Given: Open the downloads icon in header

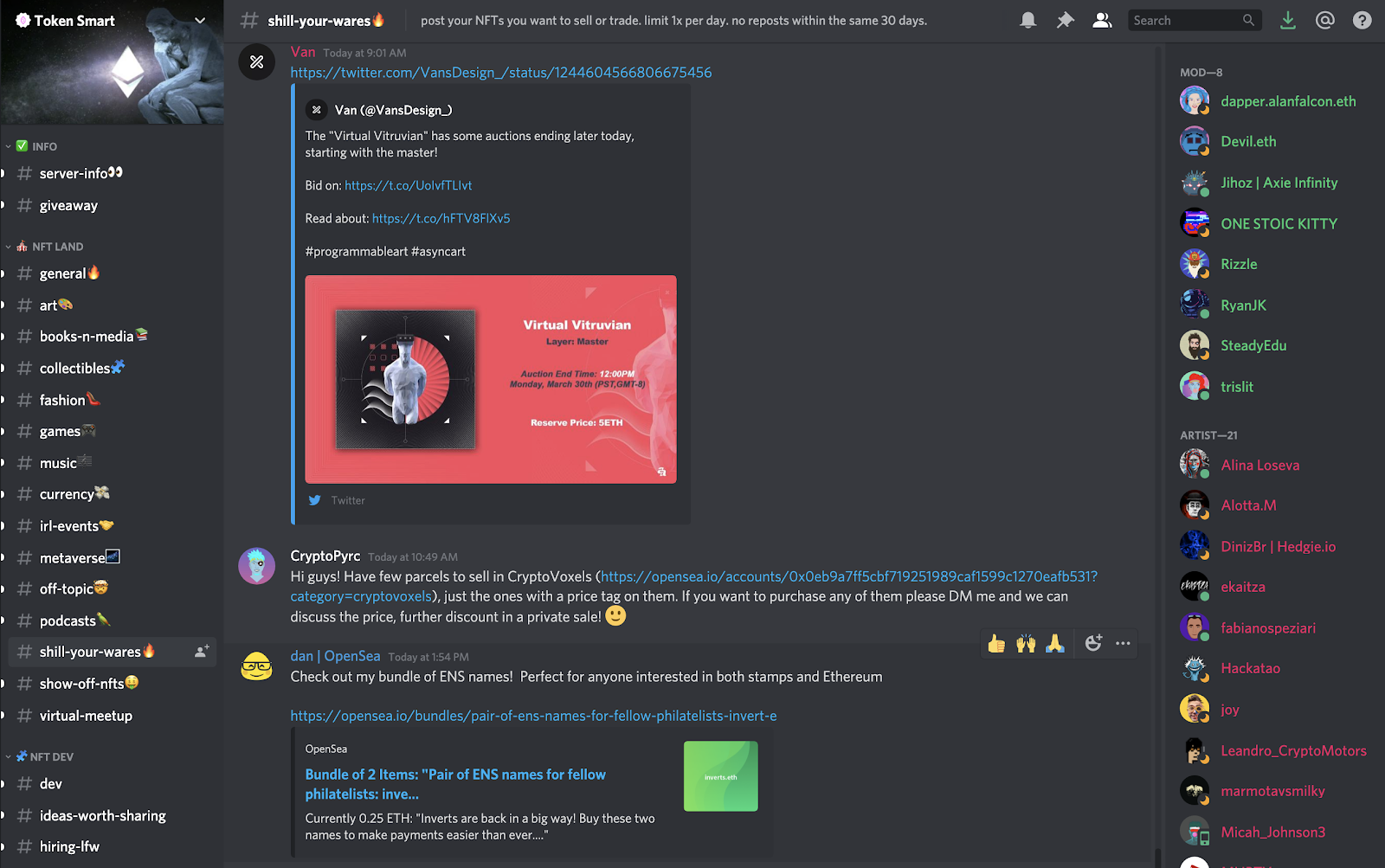Looking at the screenshot, I should click(1288, 20).
